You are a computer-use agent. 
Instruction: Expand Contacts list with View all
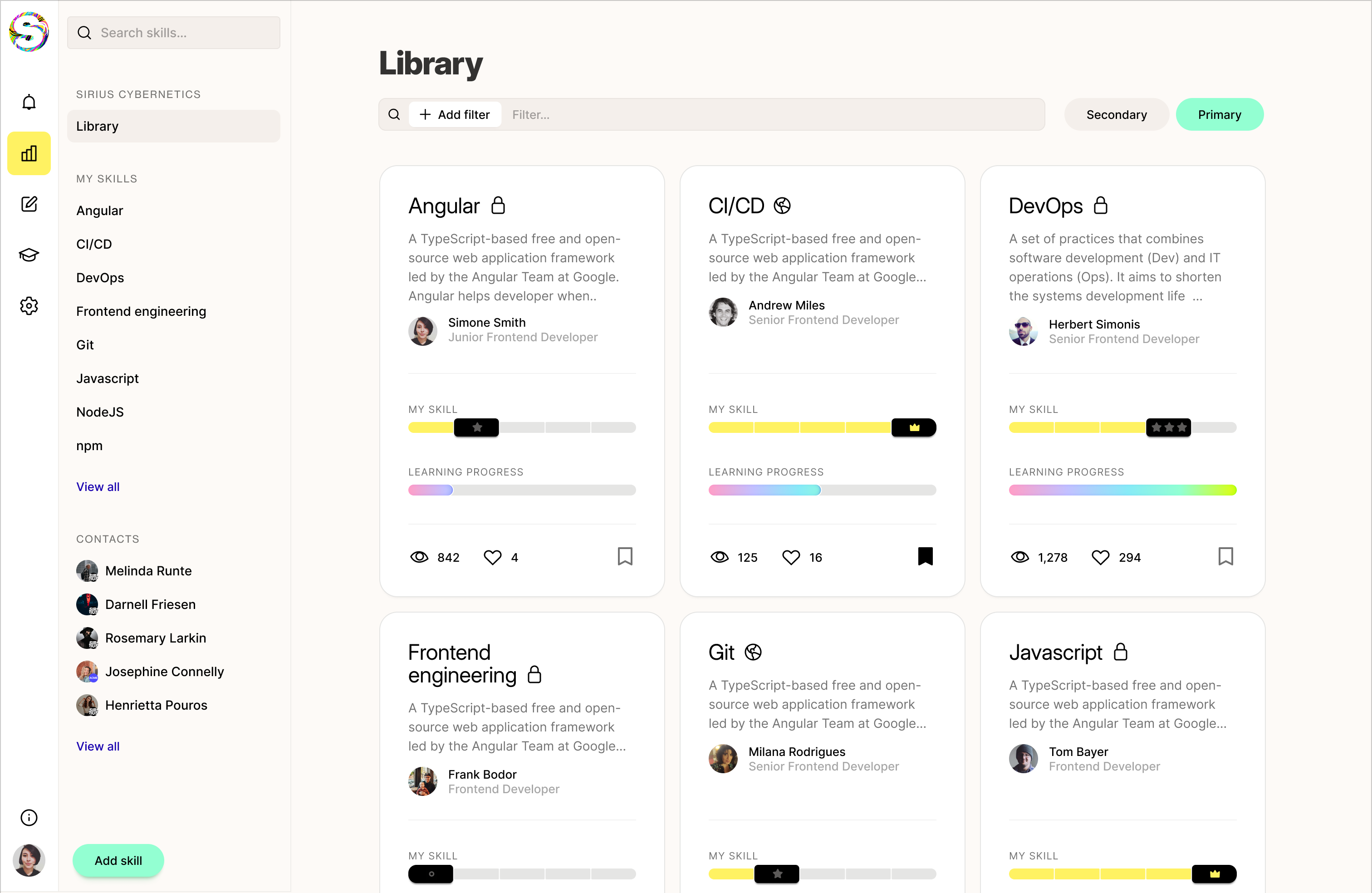[98, 746]
